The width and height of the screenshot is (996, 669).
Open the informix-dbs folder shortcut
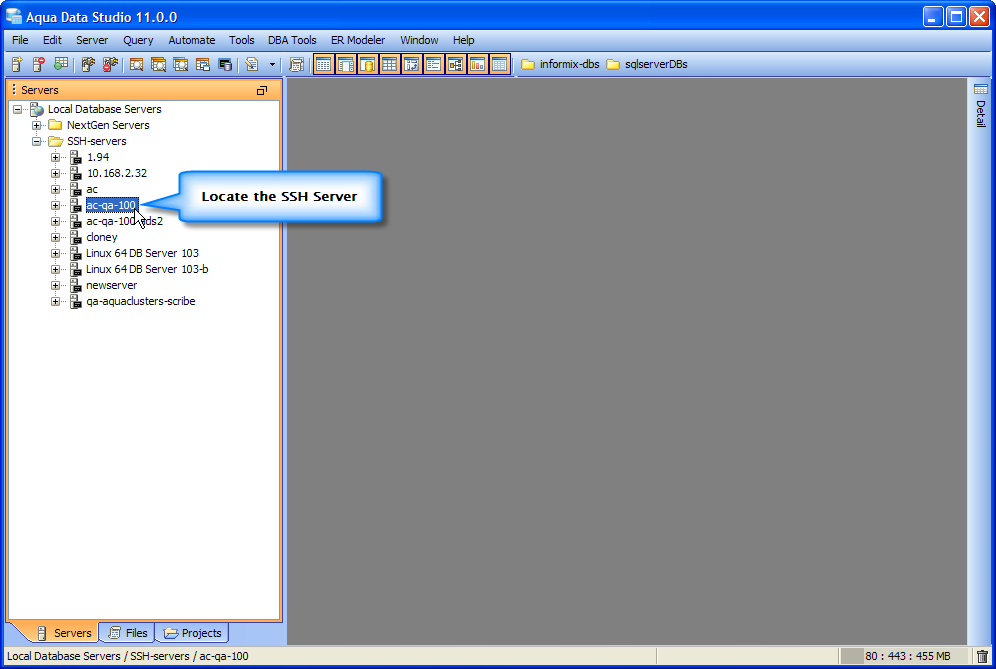coord(560,64)
